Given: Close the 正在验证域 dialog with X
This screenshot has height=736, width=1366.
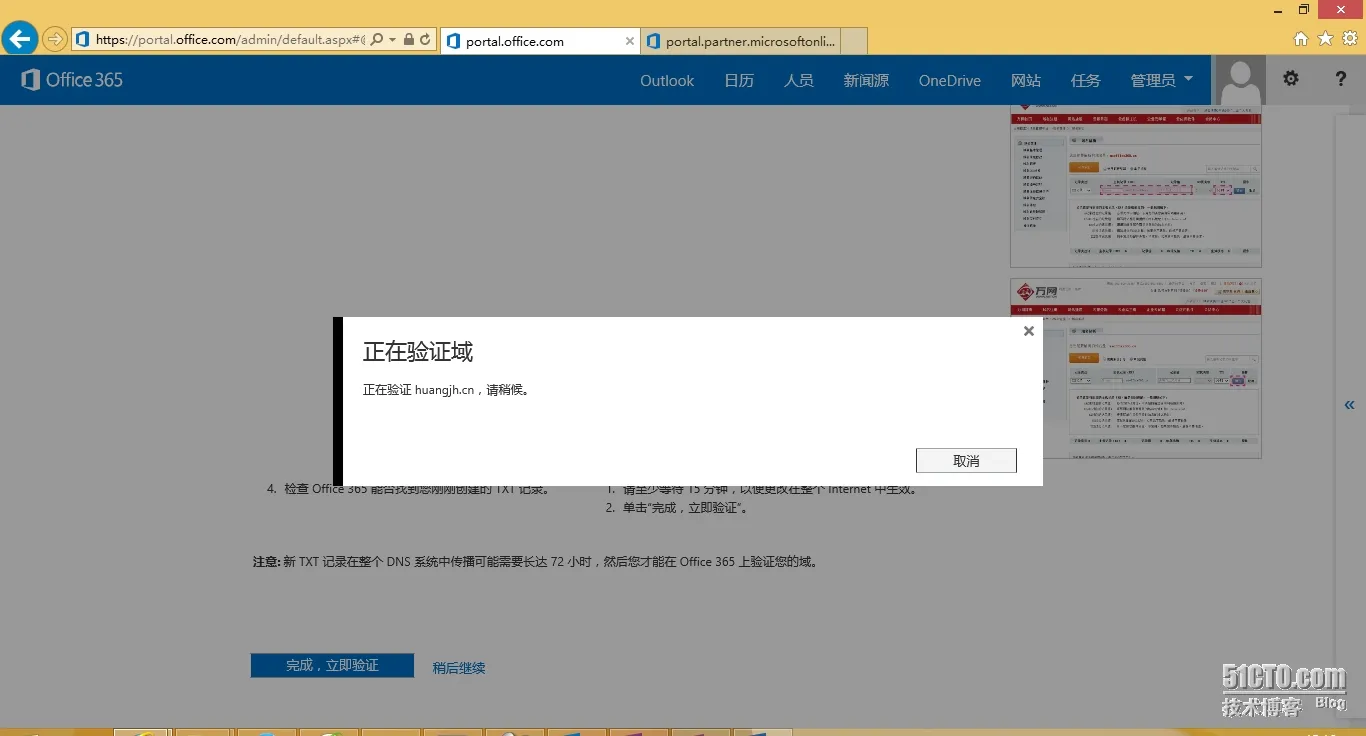Looking at the screenshot, I should [x=1028, y=331].
